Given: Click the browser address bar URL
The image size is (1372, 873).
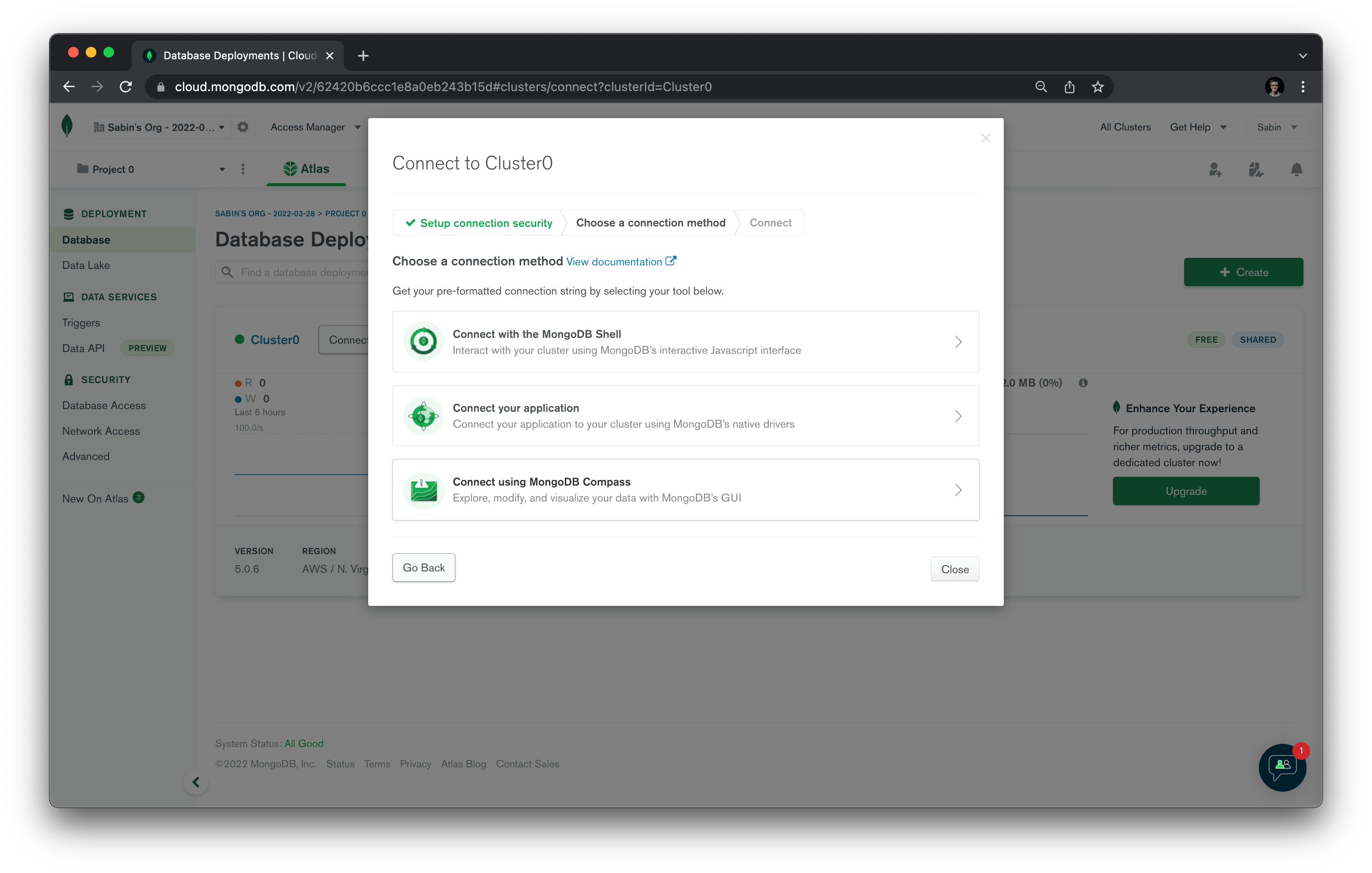Looking at the screenshot, I should [x=443, y=87].
